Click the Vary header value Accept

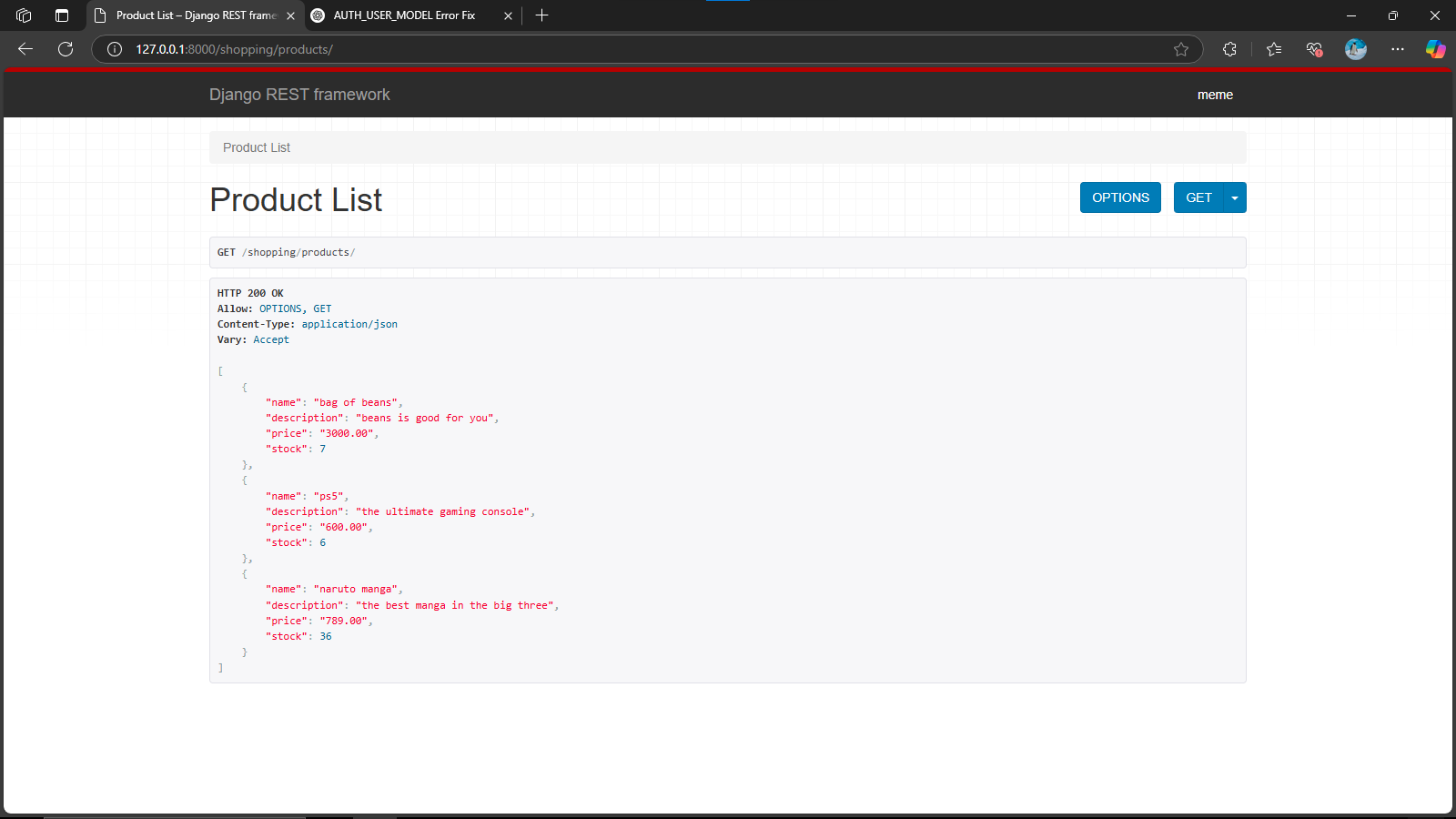click(x=271, y=339)
